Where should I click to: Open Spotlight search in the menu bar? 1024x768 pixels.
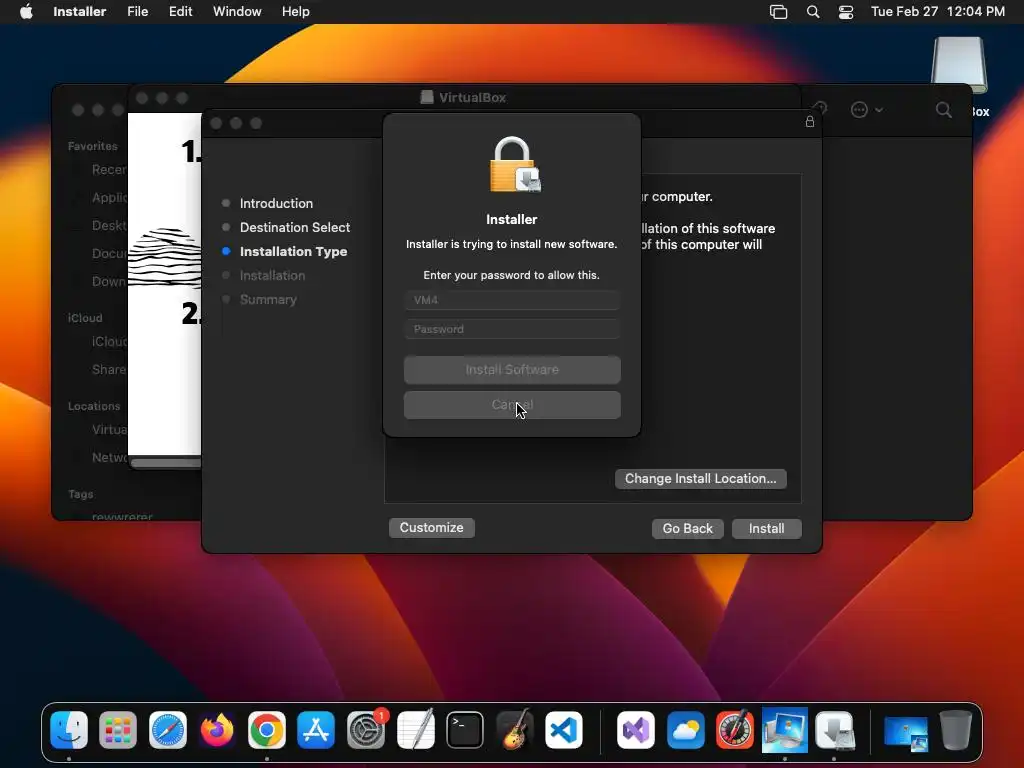tap(813, 12)
